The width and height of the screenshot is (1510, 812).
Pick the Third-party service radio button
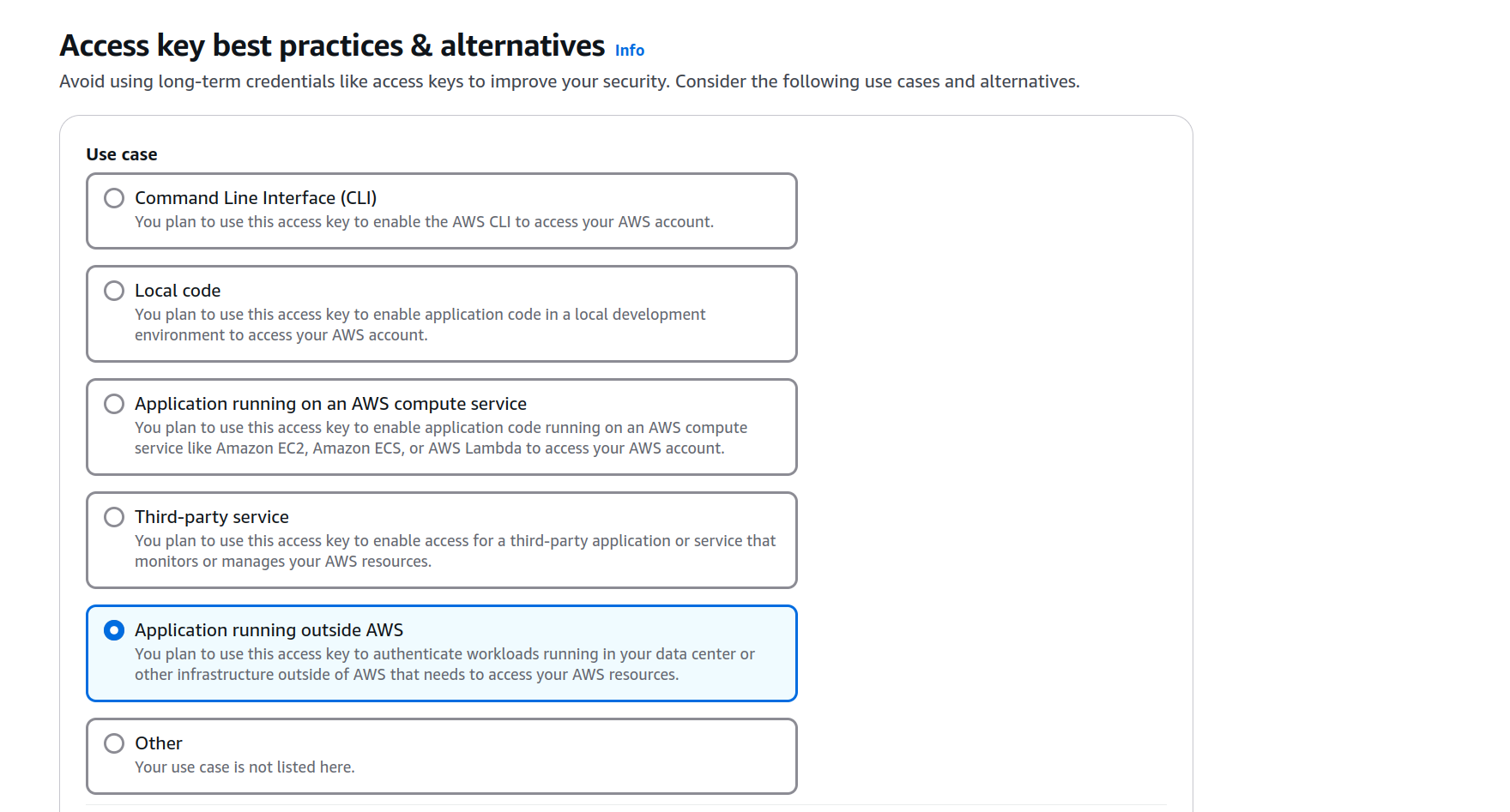pos(114,517)
